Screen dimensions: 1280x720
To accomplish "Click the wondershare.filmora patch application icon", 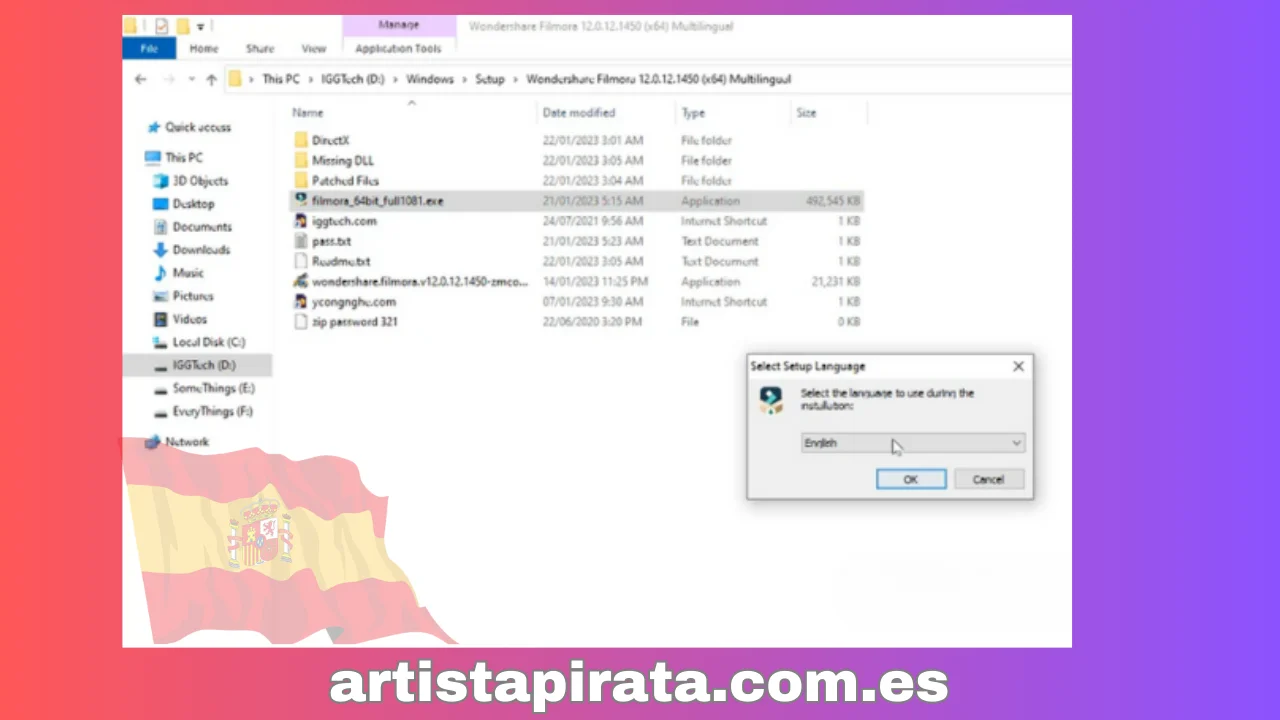I will pyautogui.click(x=301, y=282).
